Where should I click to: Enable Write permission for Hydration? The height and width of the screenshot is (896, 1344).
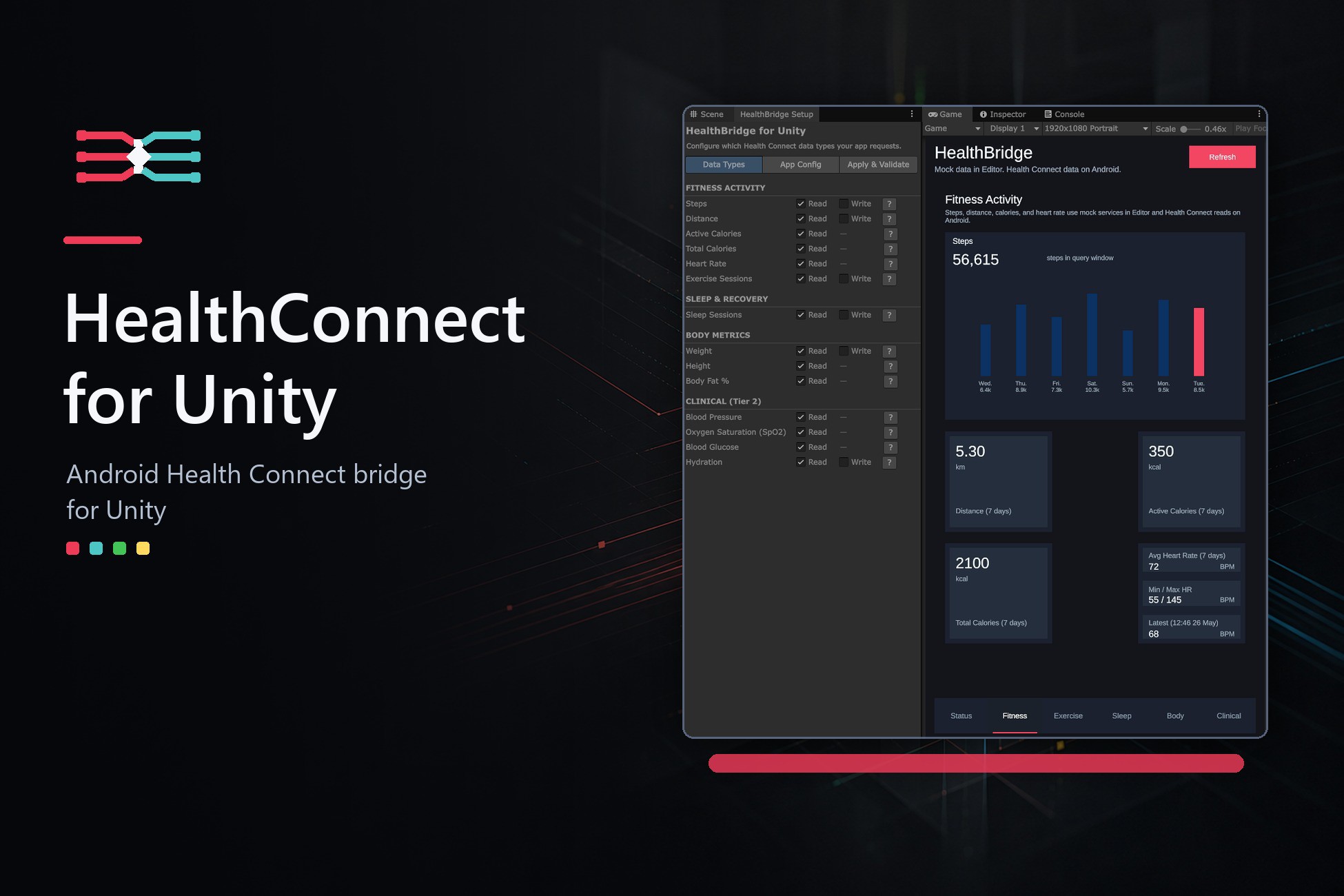[844, 462]
